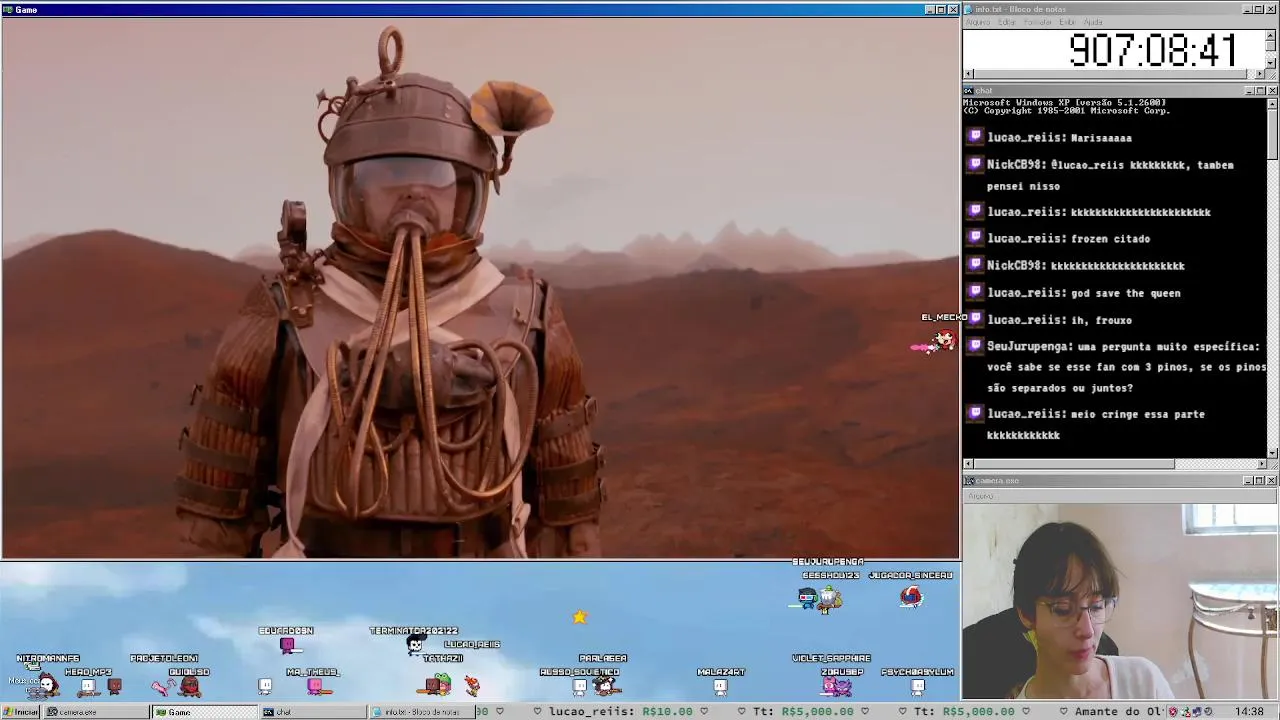Click the HEAD_MP3 white avatar
Image resolution: width=1280 pixels, height=720 pixels.
87,687
